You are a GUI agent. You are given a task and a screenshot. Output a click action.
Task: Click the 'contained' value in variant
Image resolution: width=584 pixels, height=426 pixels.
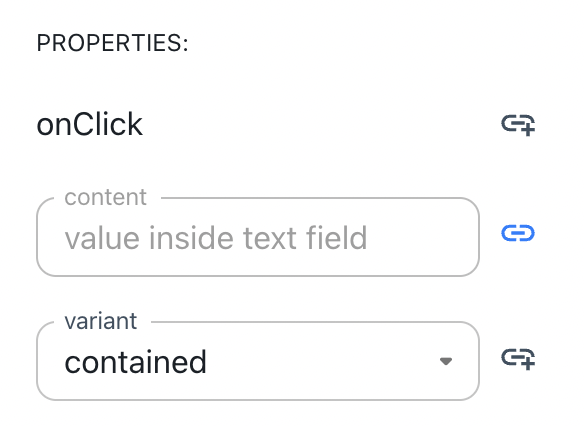136,362
